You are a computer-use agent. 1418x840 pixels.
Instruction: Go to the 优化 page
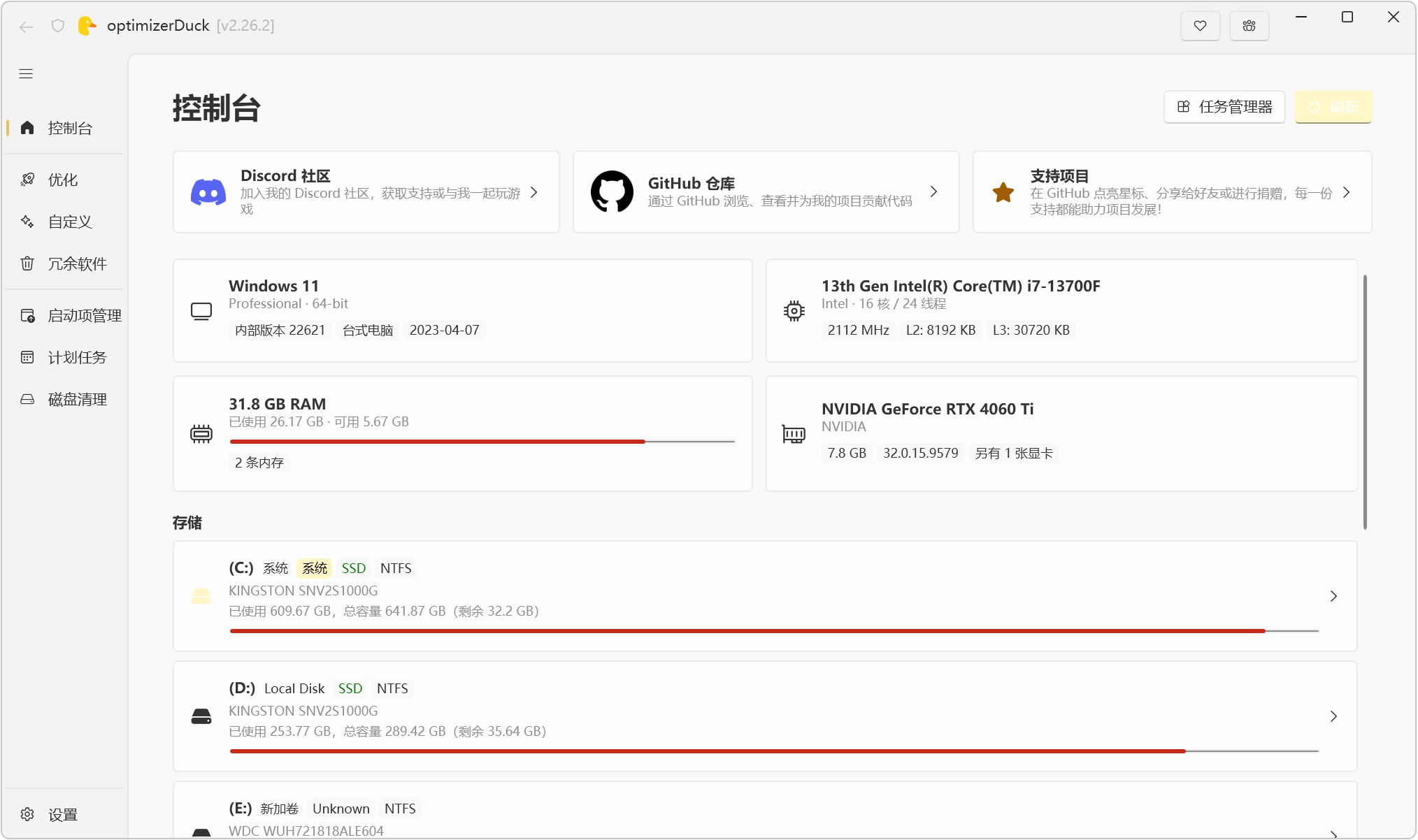64,180
